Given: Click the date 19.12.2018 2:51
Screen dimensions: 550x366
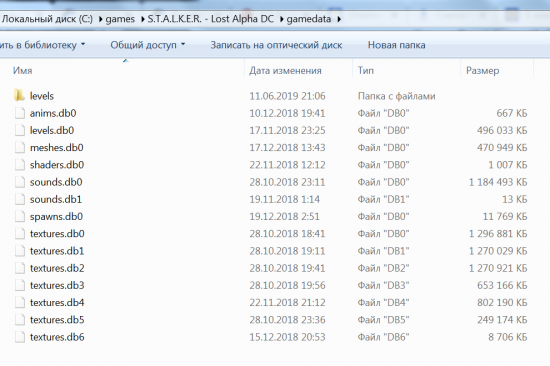Looking at the screenshot, I should (x=284, y=216).
